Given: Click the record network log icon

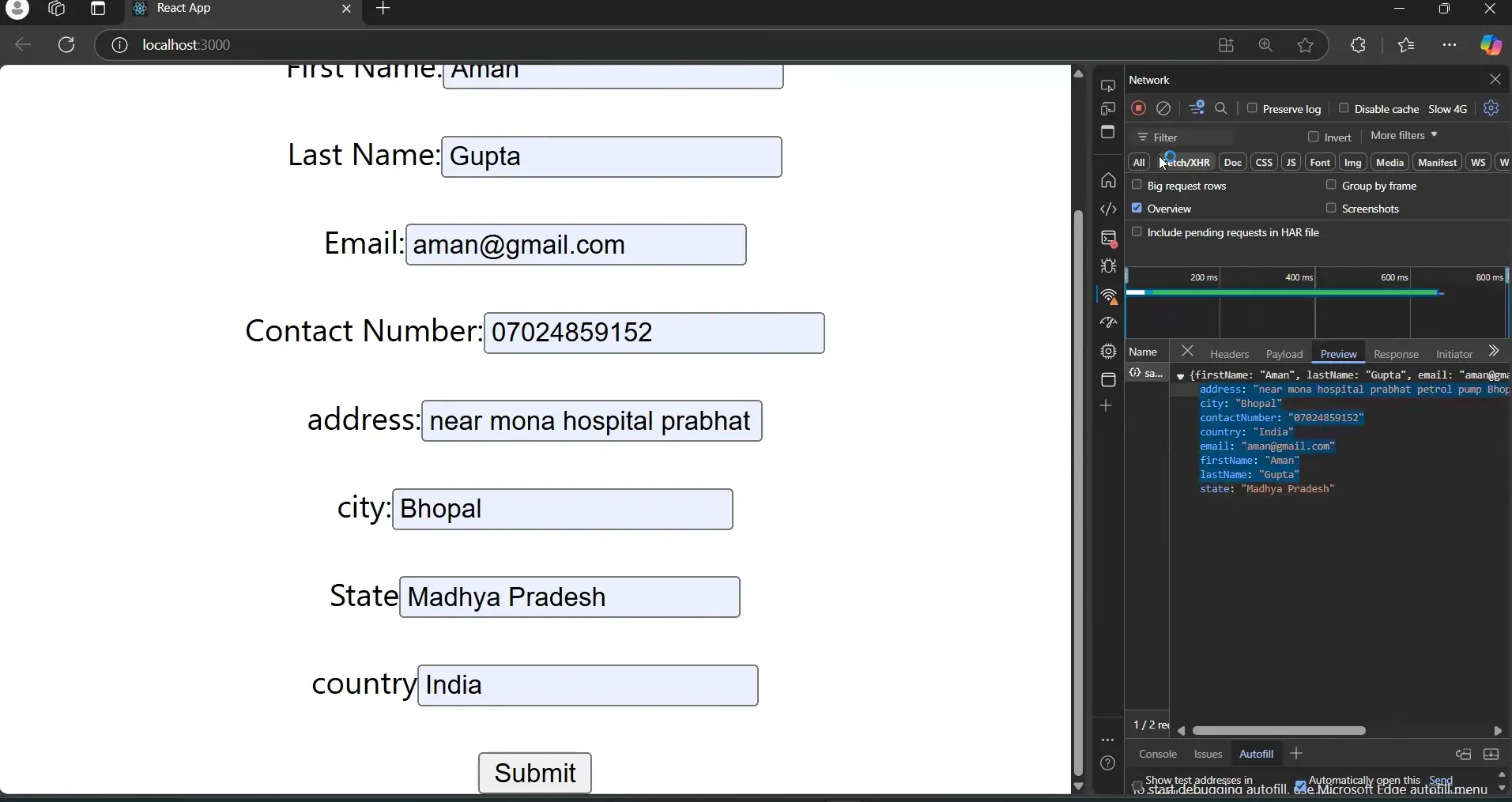Looking at the screenshot, I should [x=1138, y=108].
